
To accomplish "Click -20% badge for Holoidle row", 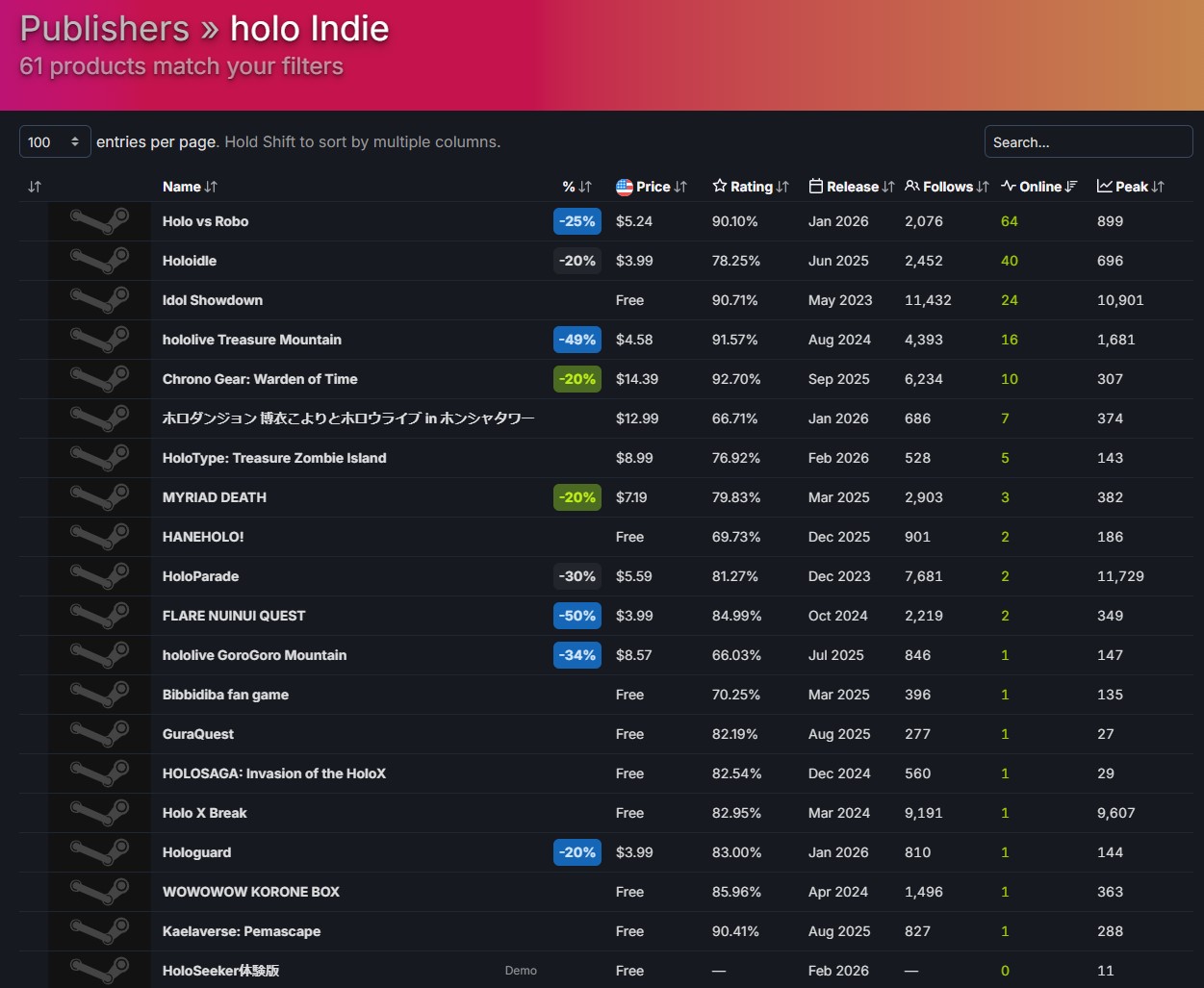I will coord(577,261).
